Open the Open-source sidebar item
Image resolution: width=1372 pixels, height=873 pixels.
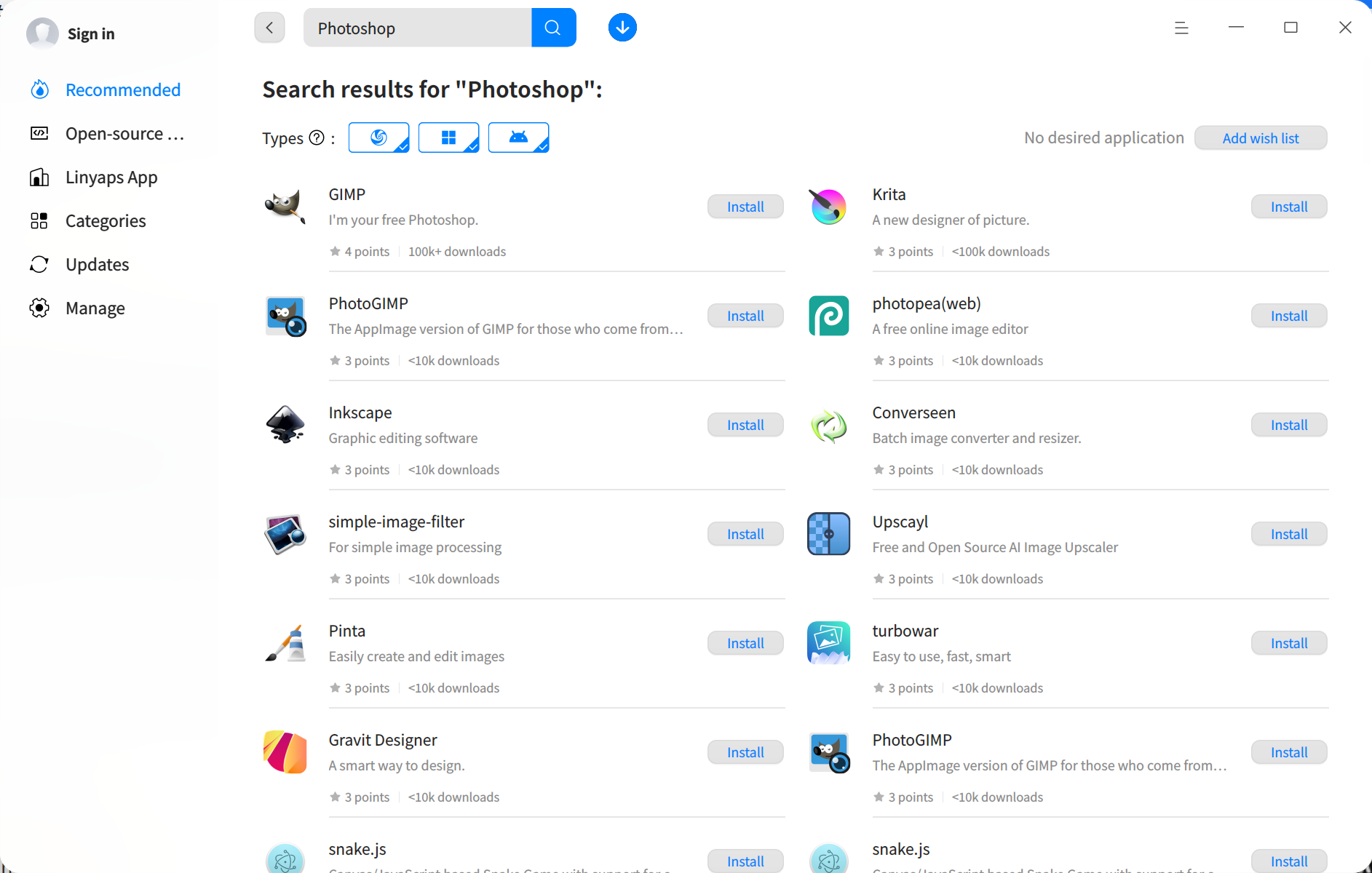tap(109, 133)
